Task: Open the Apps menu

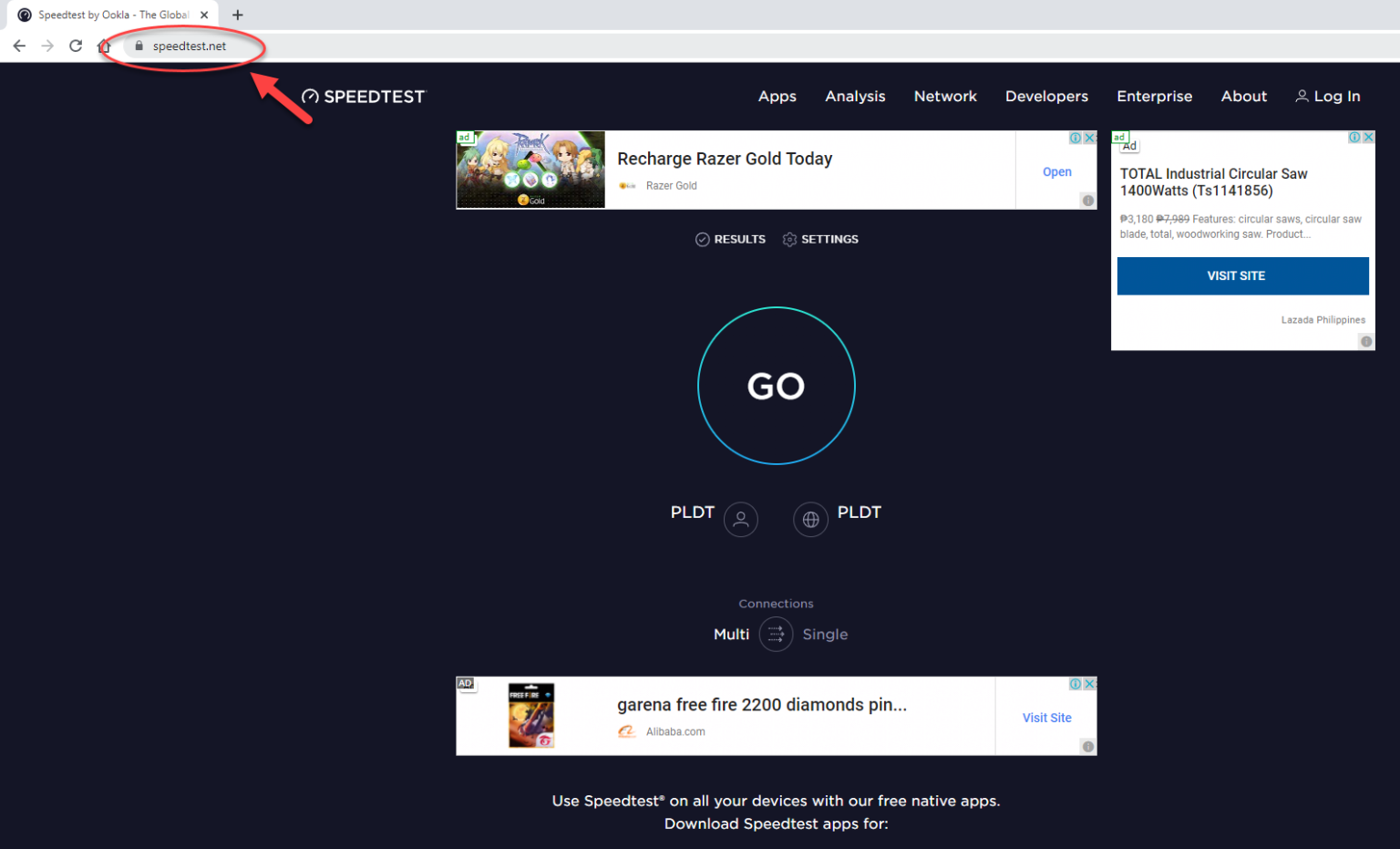Action: click(777, 97)
